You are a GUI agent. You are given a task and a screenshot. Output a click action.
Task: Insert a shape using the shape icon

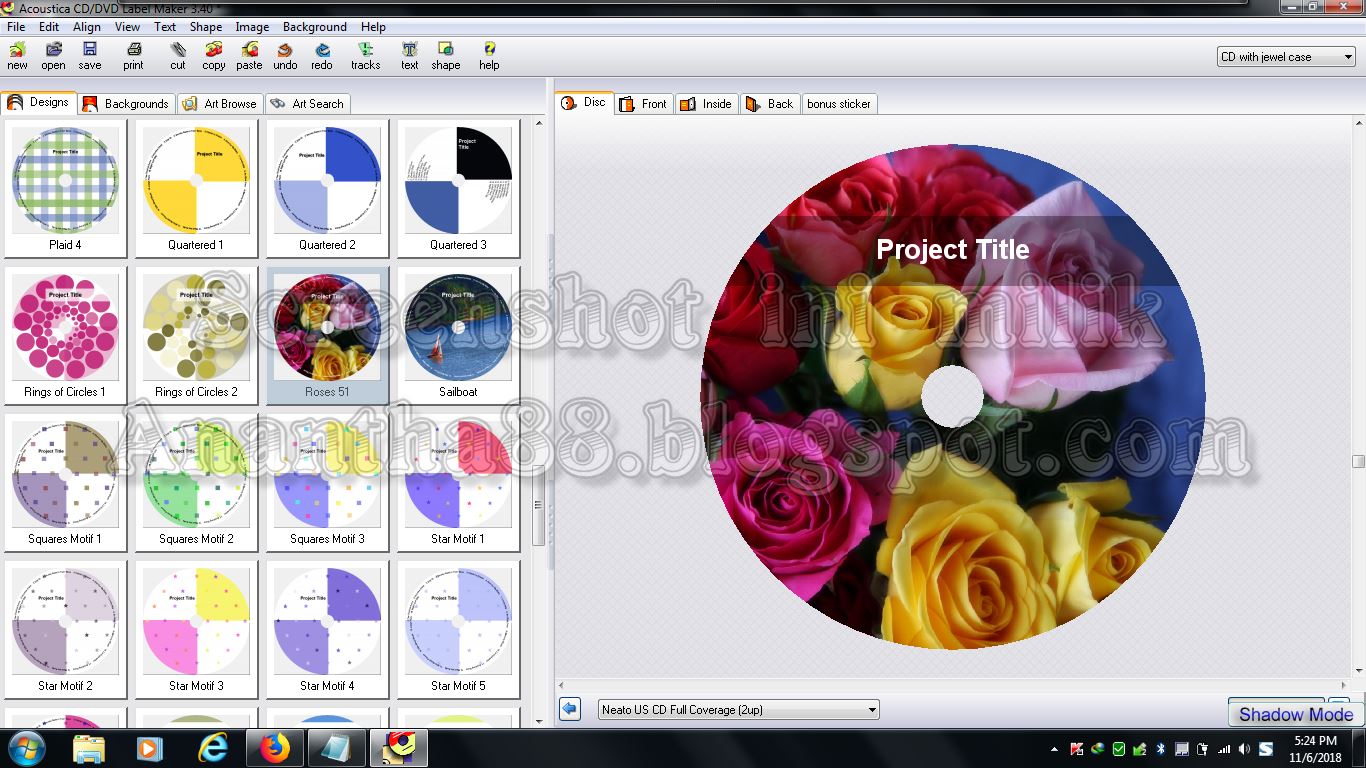pyautogui.click(x=445, y=55)
